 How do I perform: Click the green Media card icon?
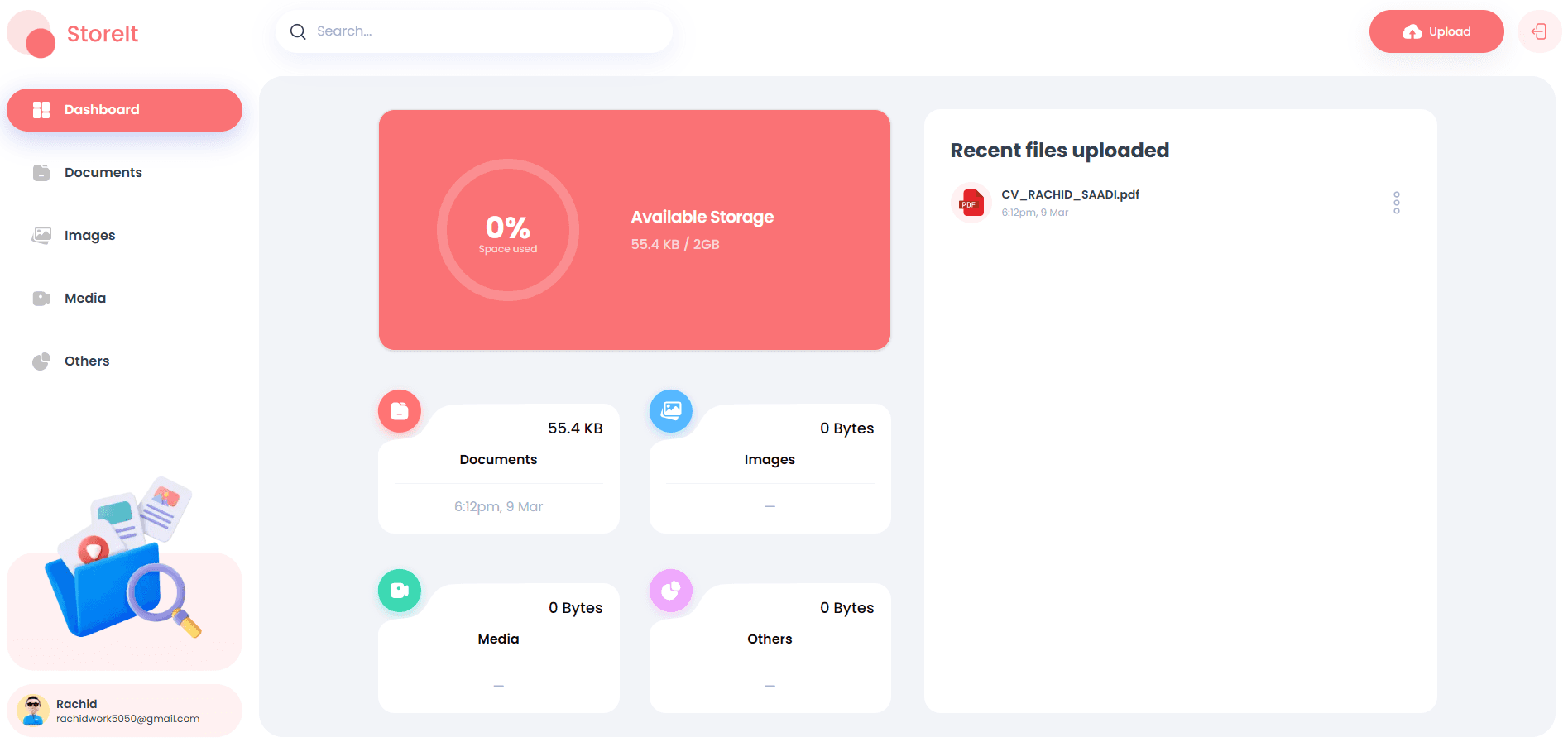pyautogui.click(x=400, y=591)
